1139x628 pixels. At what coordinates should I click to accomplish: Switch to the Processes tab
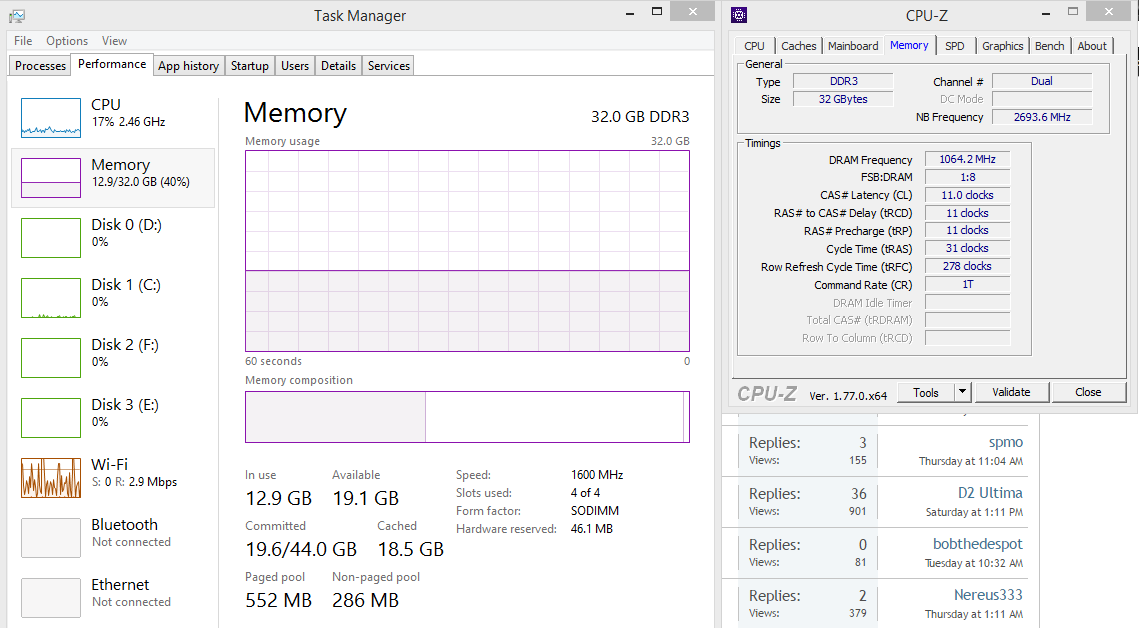click(x=41, y=66)
